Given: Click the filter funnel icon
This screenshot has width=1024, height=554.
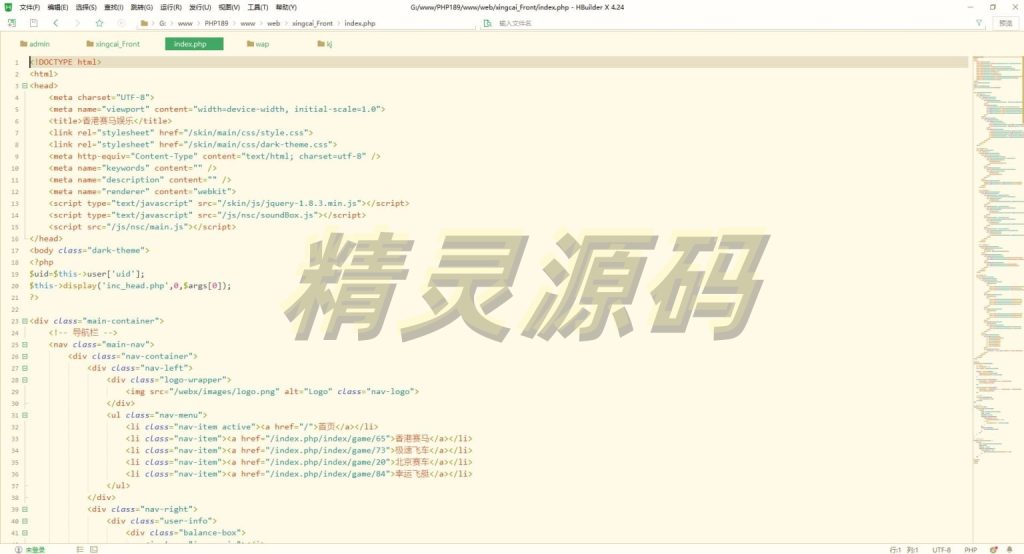Looking at the screenshot, I should (979, 23).
